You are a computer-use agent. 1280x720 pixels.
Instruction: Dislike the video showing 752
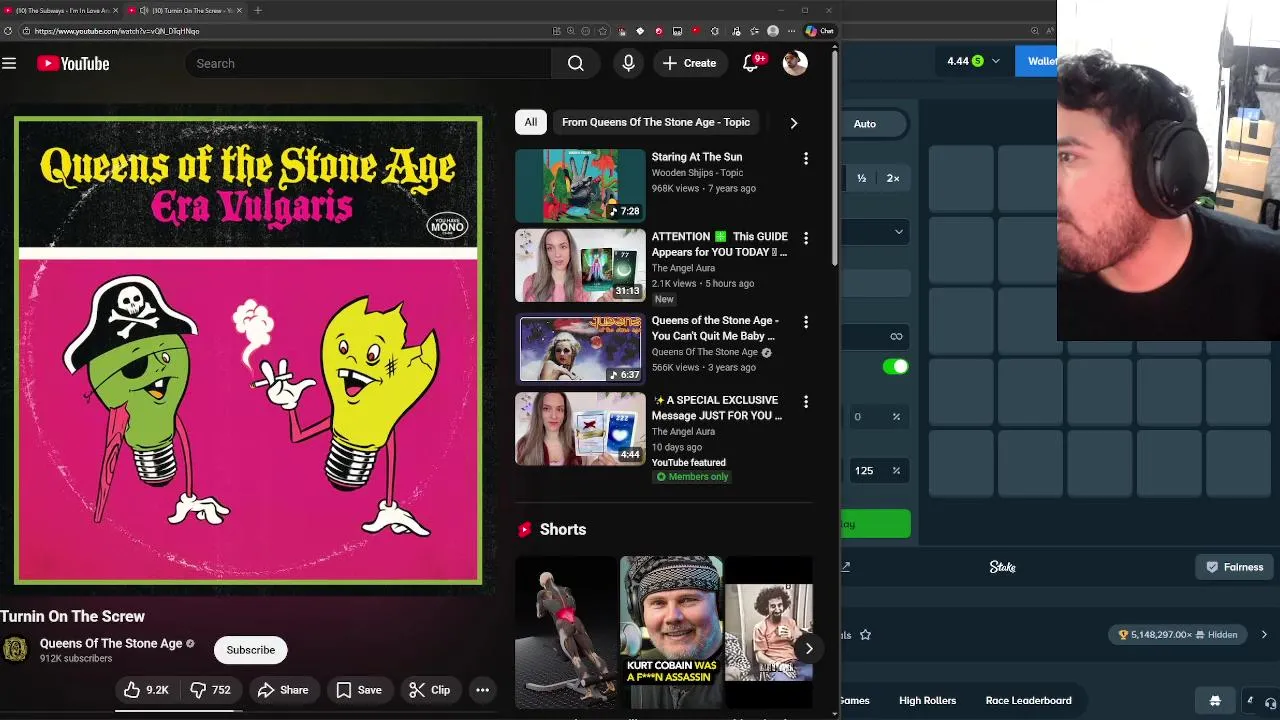(x=210, y=690)
